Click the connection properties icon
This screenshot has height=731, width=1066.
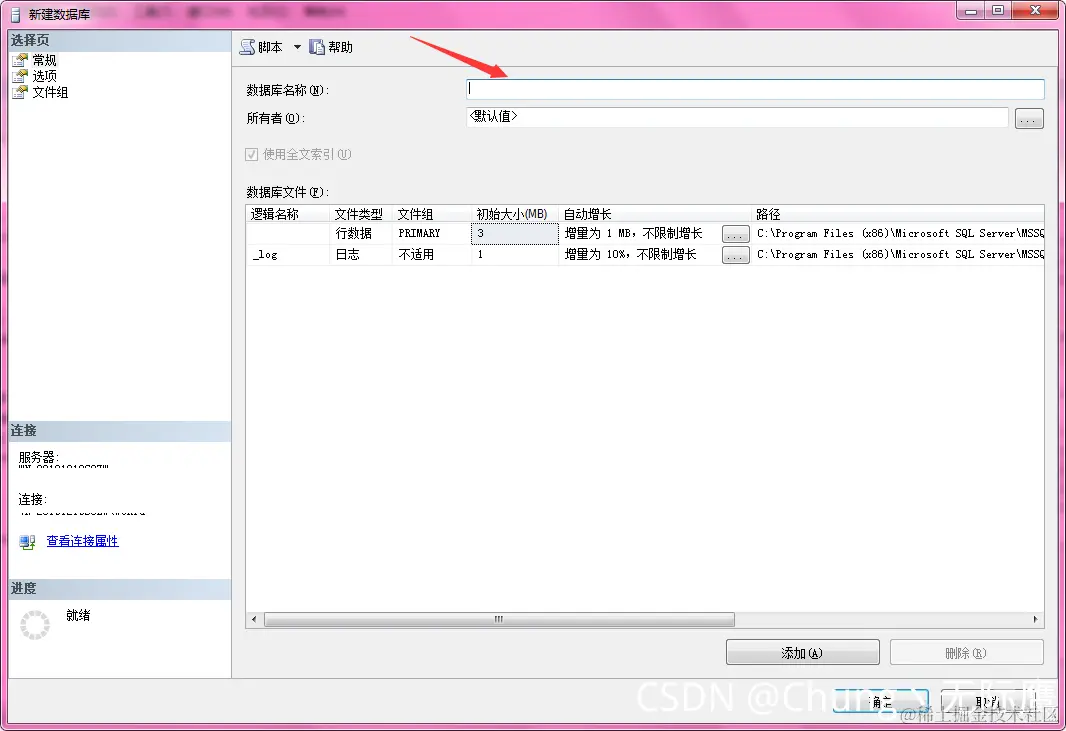(27, 542)
